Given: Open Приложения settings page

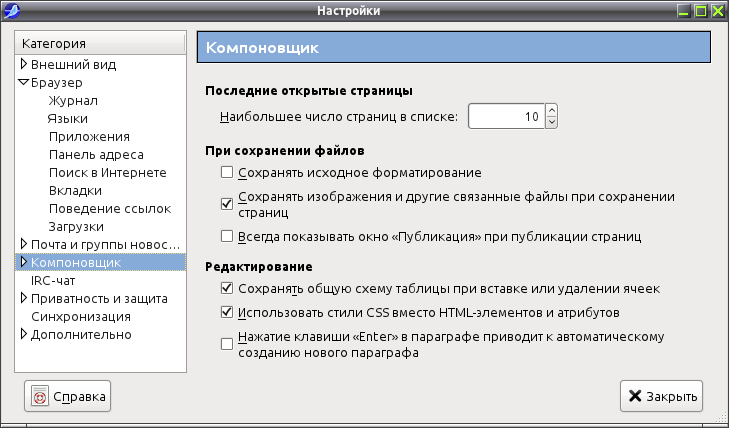Looking at the screenshot, I should pyautogui.click(x=89, y=137).
